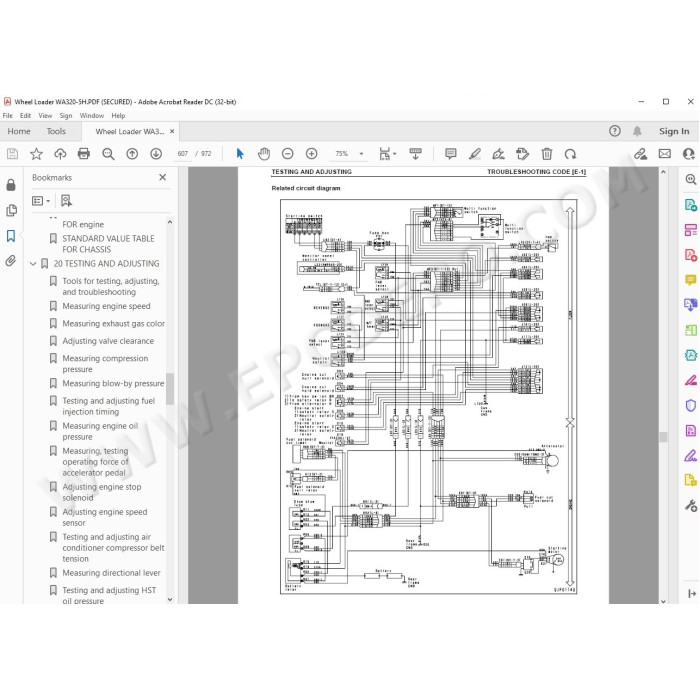Image resolution: width=700 pixels, height=700 pixels.
Task: Open the File menu
Action: tap(8, 116)
